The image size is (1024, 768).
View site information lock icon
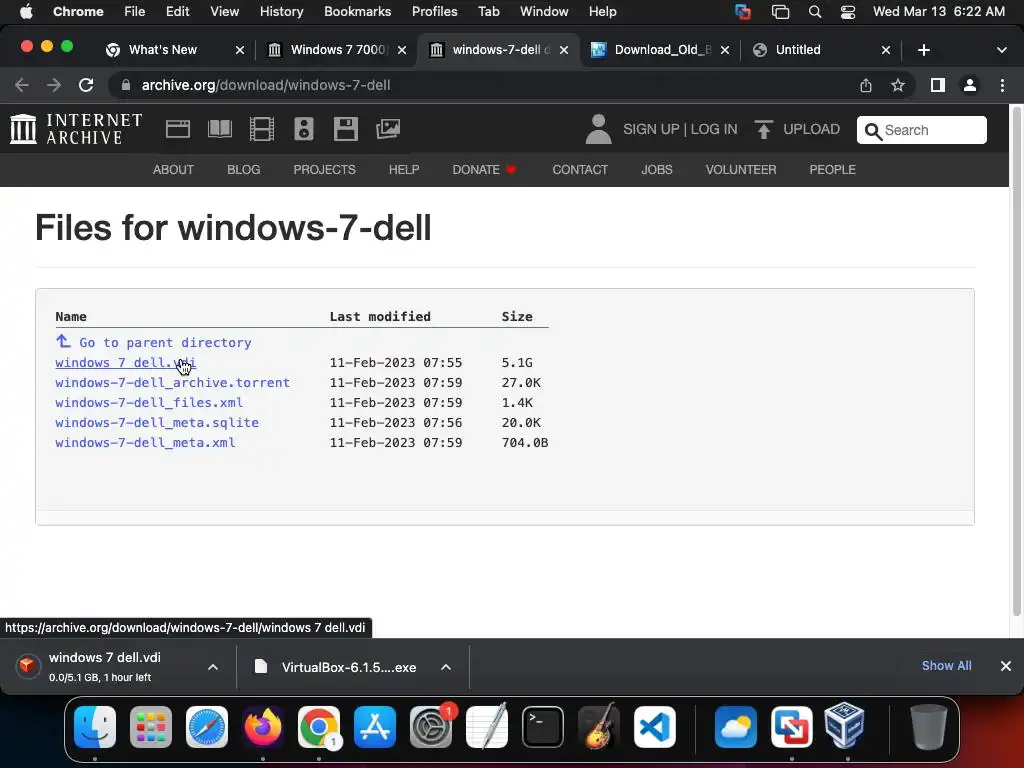click(x=126, y=85)
